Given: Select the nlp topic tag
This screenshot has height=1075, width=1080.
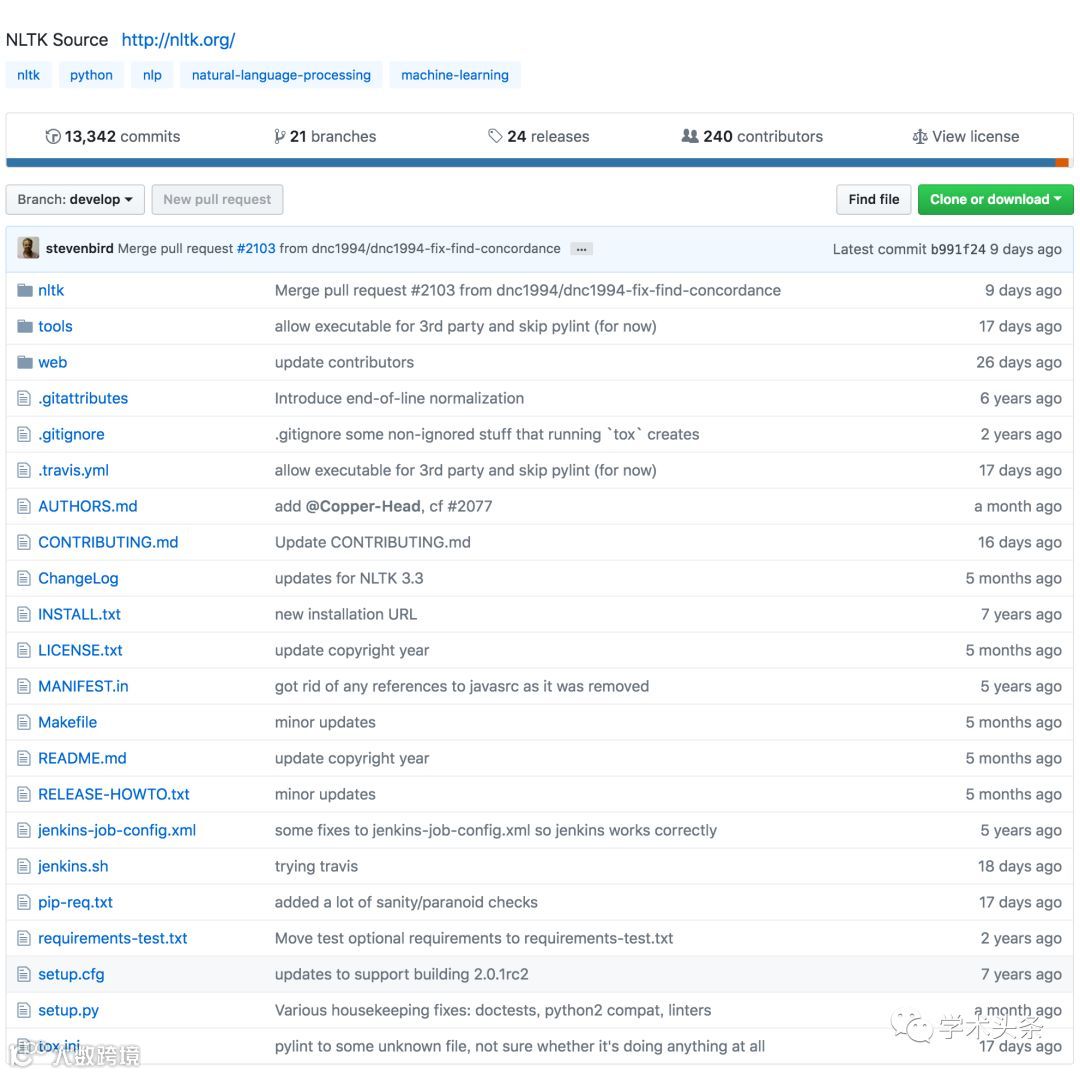Looking at the screenshot, I should 152,75.
